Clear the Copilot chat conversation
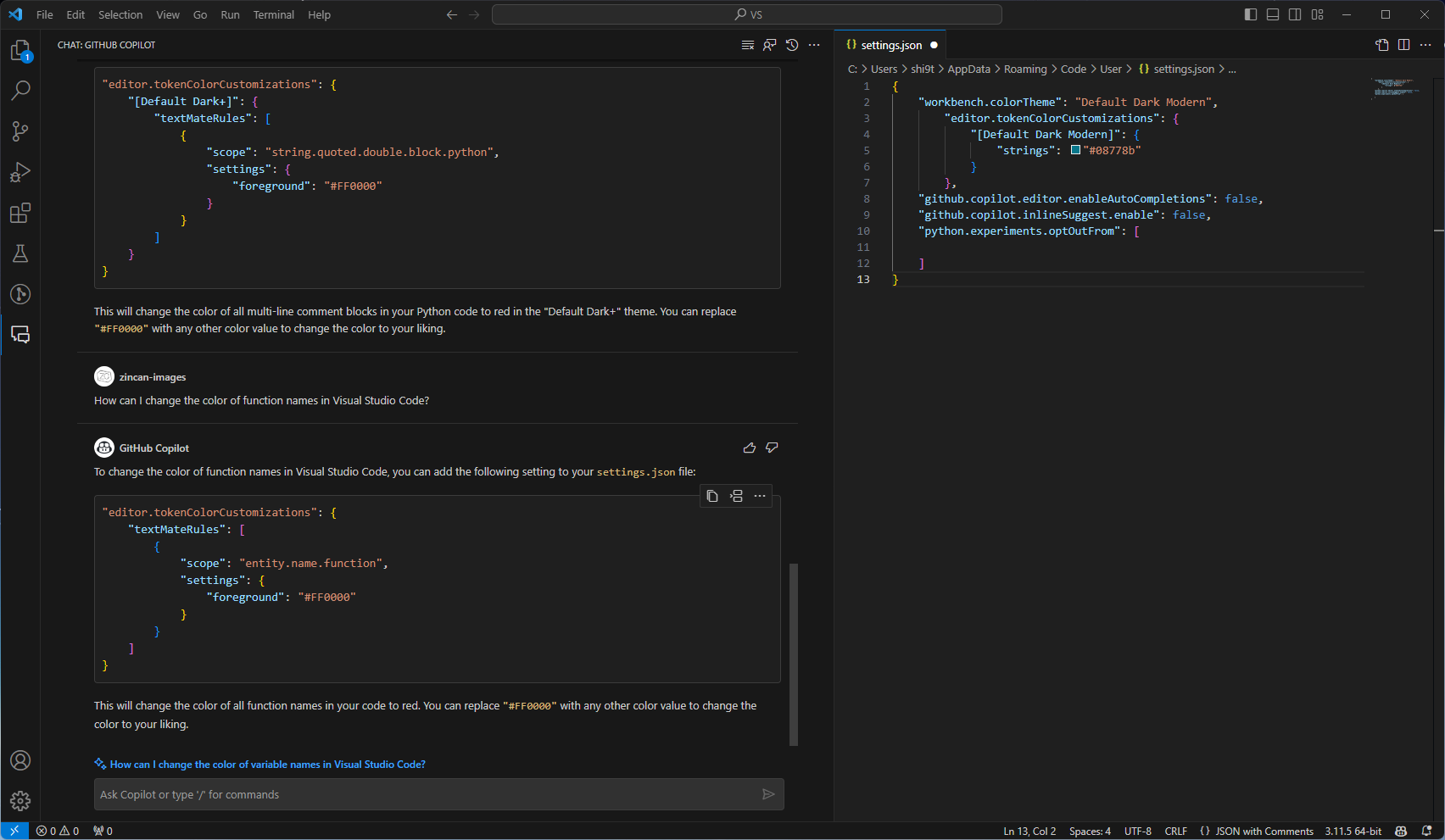This screenshot has width=1445, height=840. click(x=747, y=45)
